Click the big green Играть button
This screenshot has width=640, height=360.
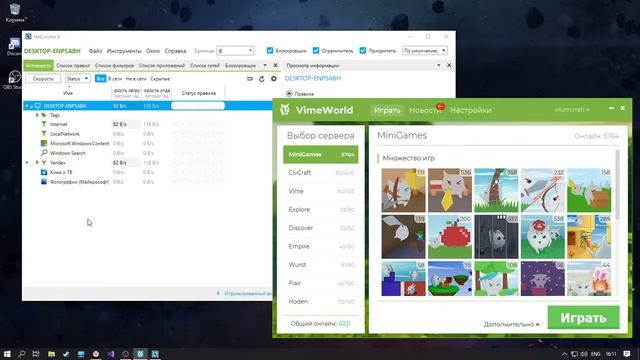[583, 318]
